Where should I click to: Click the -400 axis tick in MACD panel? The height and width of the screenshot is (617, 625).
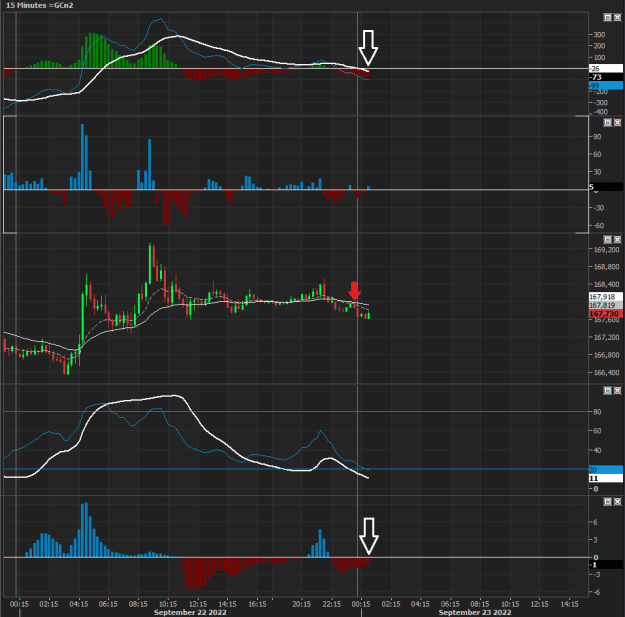pos(600,112)
